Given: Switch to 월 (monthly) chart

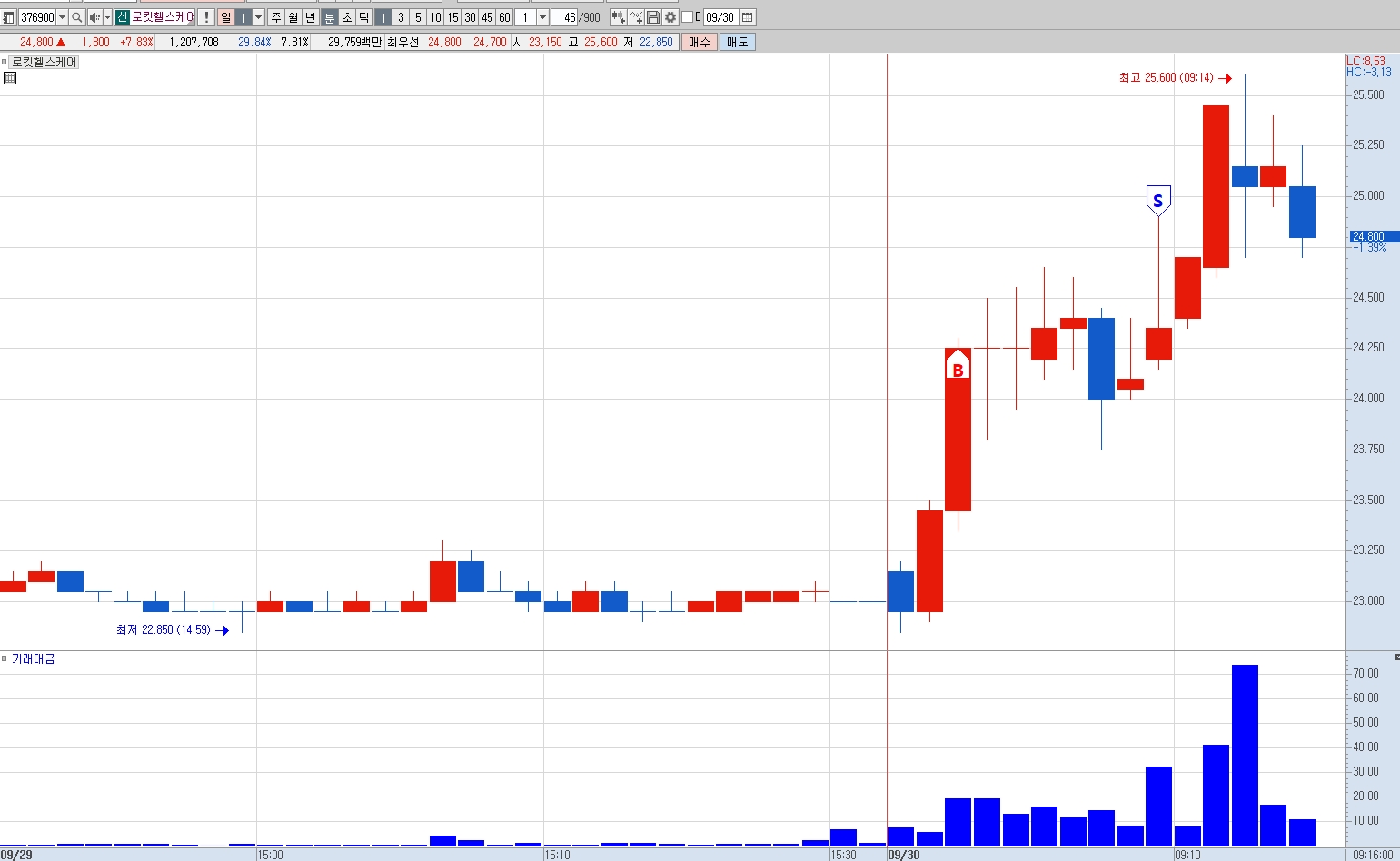Looking at the screenshot, I should point(293,17).
